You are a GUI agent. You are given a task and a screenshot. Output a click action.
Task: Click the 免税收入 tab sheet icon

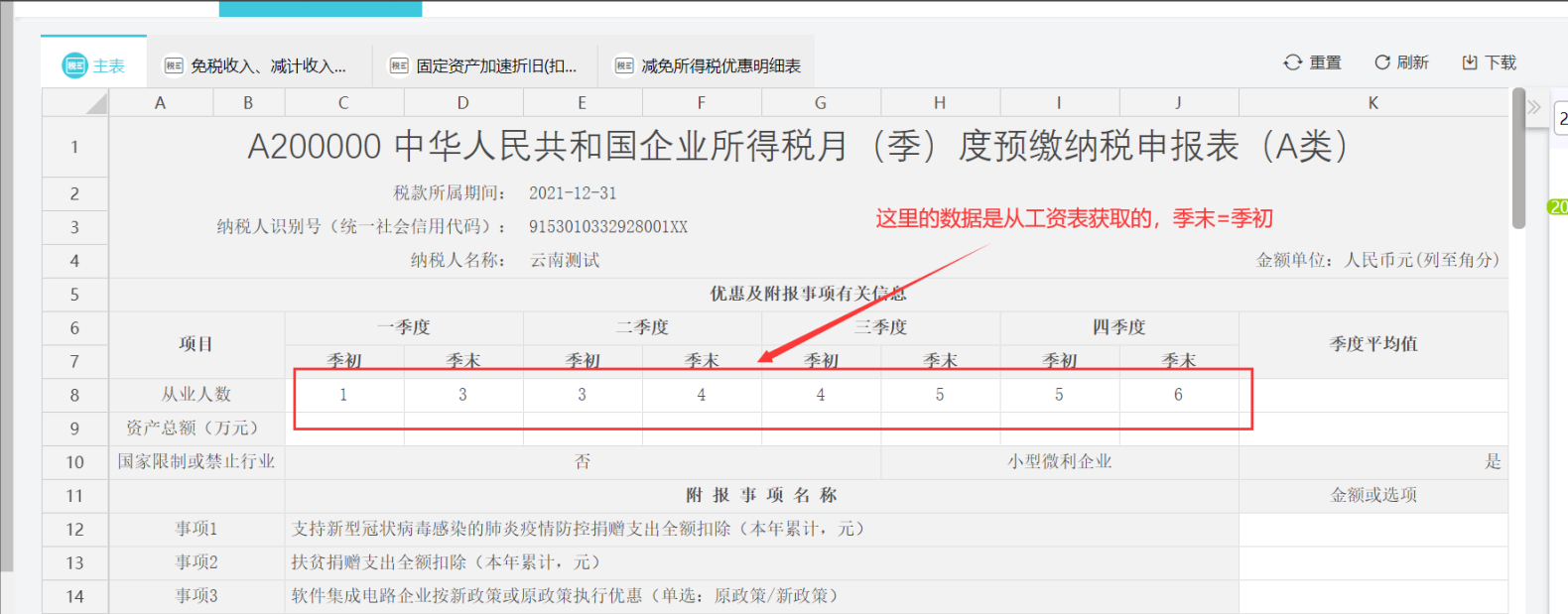[174, 65]
